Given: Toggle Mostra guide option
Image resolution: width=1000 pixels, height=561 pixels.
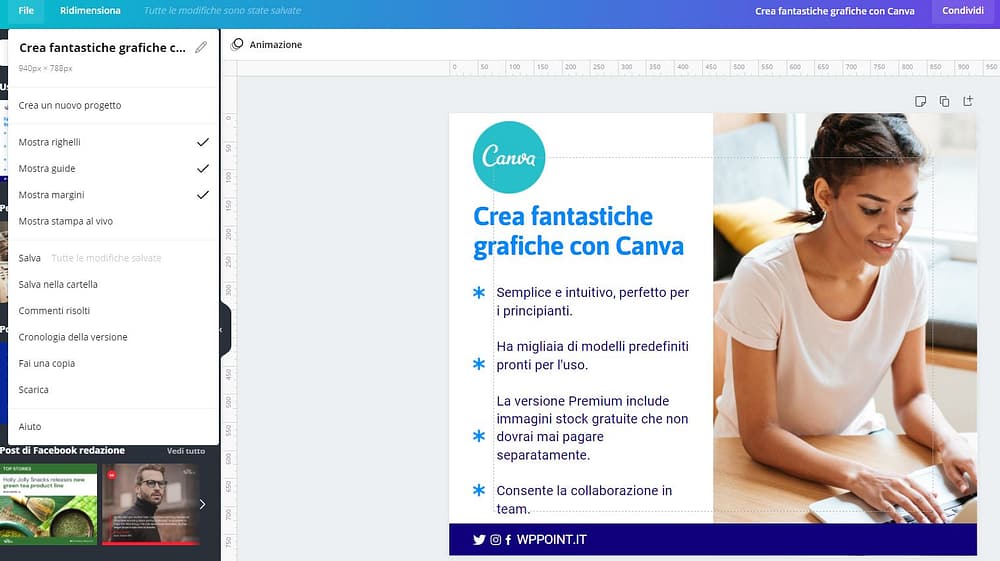Looking at the screenshot, I should tap(114, 168).
